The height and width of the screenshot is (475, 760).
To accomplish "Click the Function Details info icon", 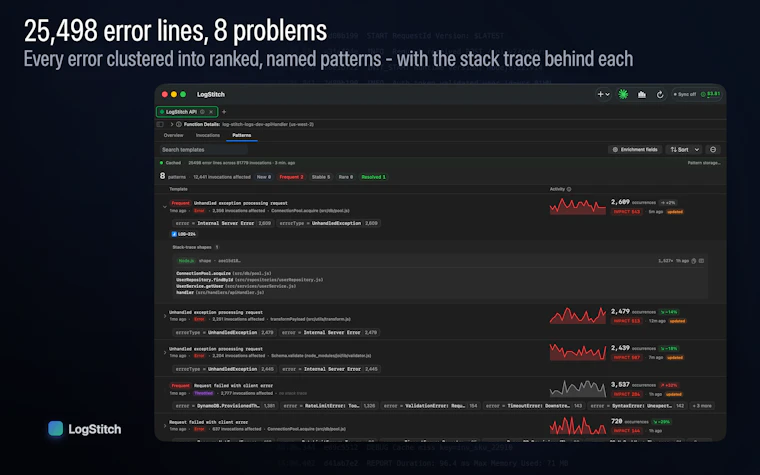I will click(179, 125).
